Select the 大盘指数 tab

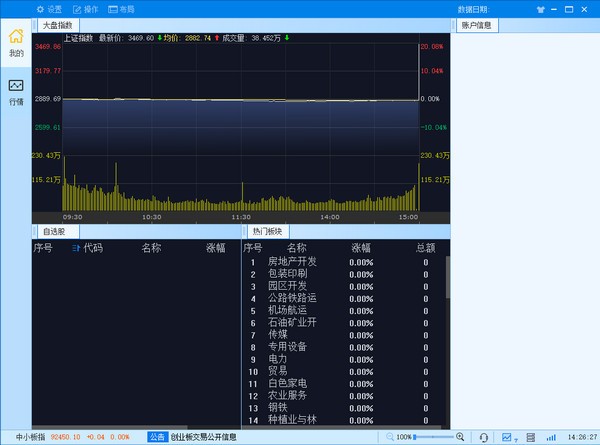(58, 25)
